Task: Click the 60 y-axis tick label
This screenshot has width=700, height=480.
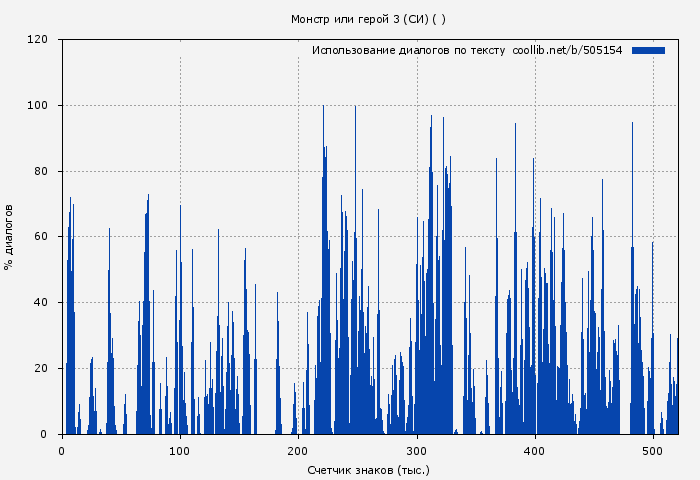Action: (41, 237)
